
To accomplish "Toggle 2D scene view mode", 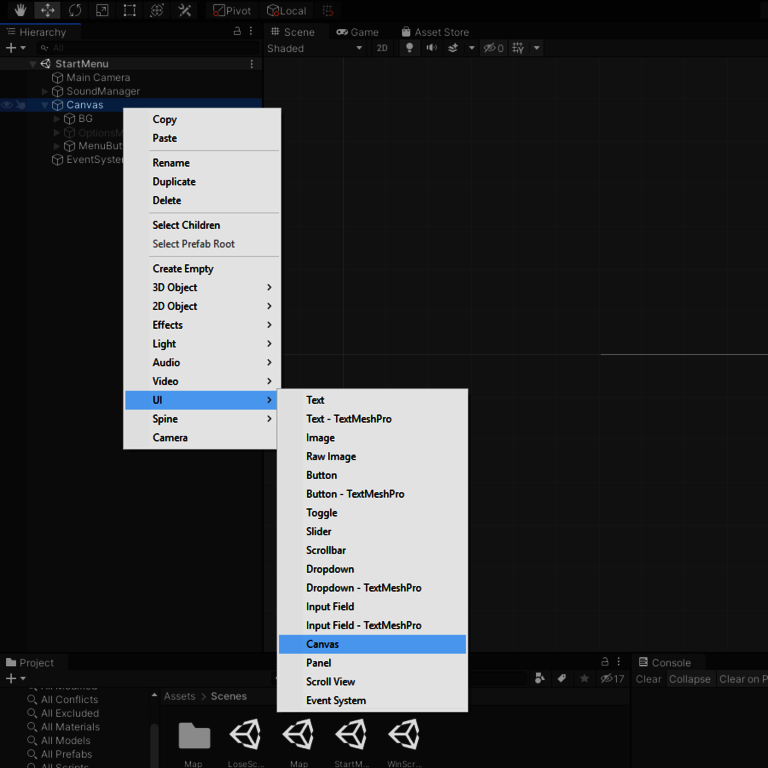I will (x=382, y=48).
